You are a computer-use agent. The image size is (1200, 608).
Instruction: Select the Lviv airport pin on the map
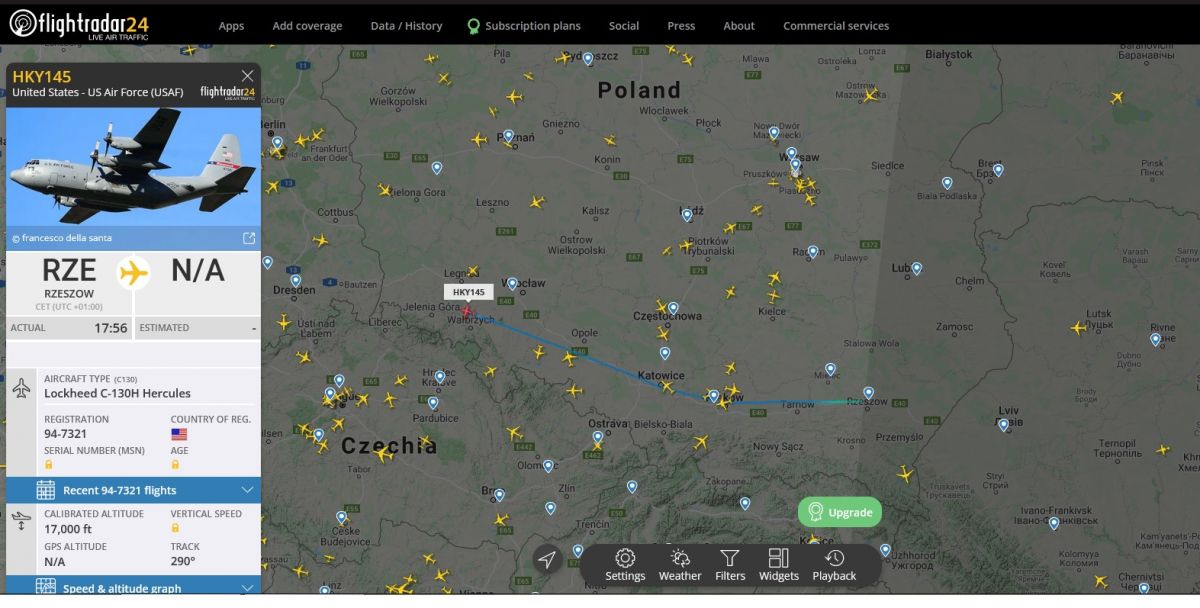coord(1003,424)
